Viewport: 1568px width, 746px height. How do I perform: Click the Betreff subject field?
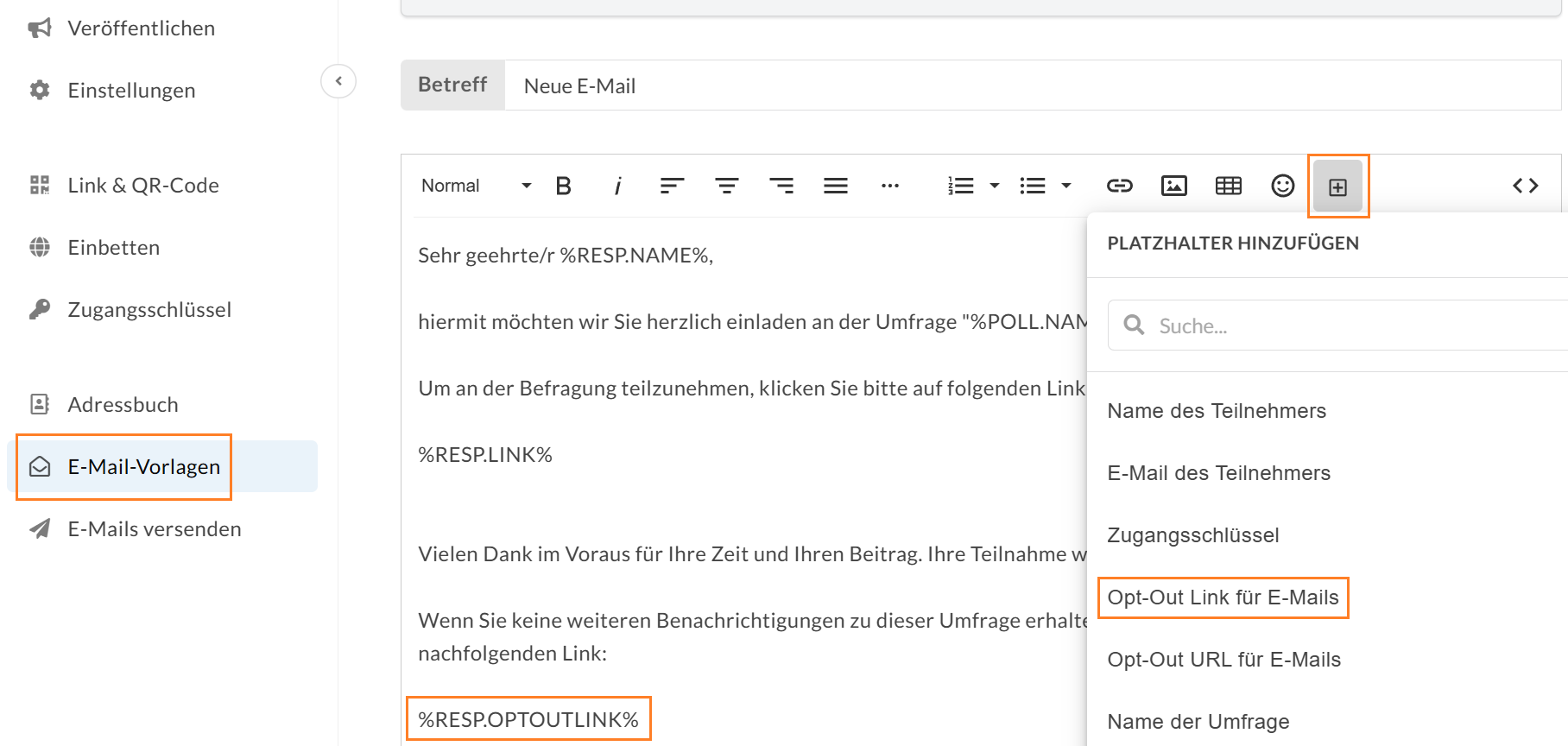tap(1033, 85)
